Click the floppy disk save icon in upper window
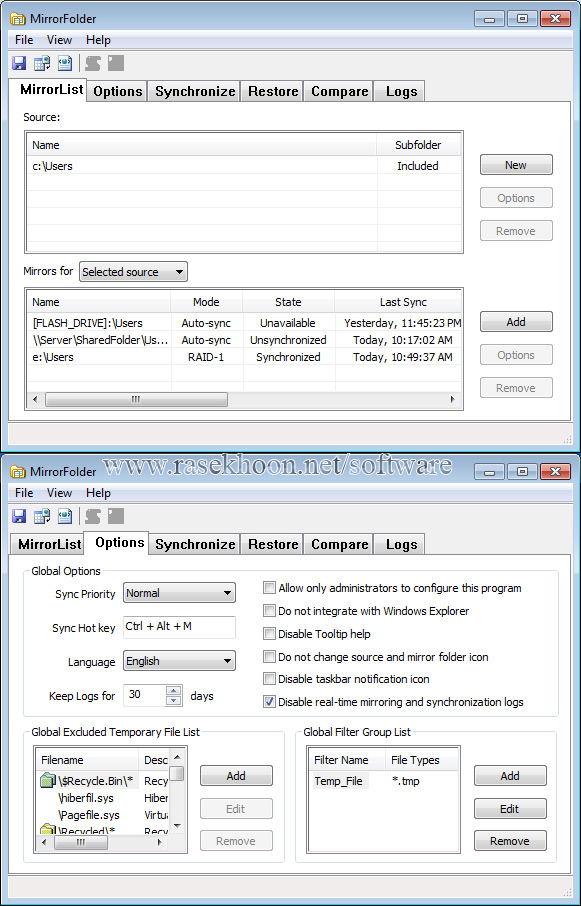 pyautogui.click(x=19, y=63)
